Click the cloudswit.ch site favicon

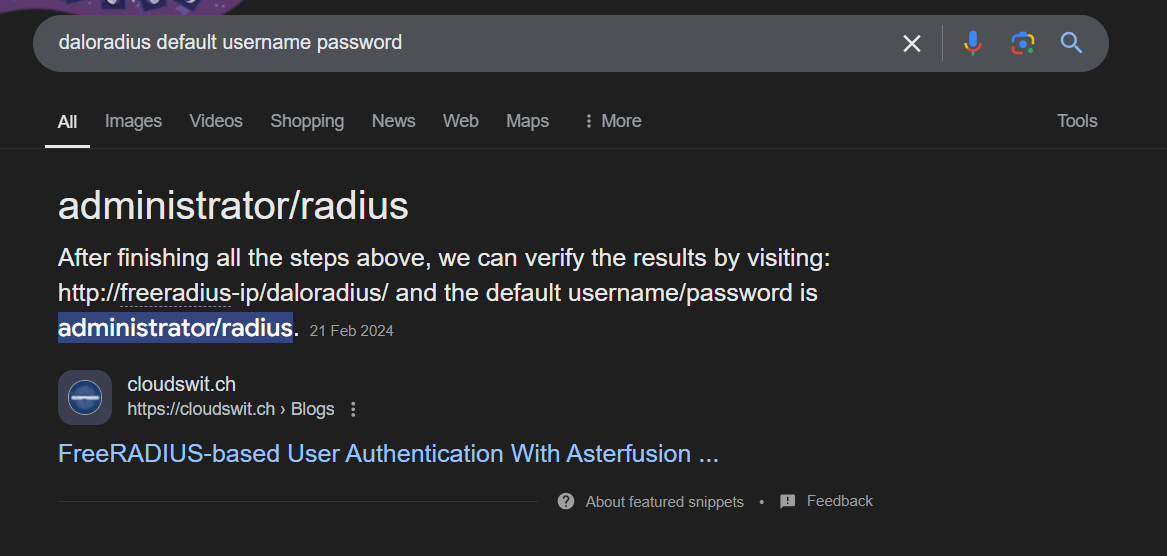click(85, 397)
